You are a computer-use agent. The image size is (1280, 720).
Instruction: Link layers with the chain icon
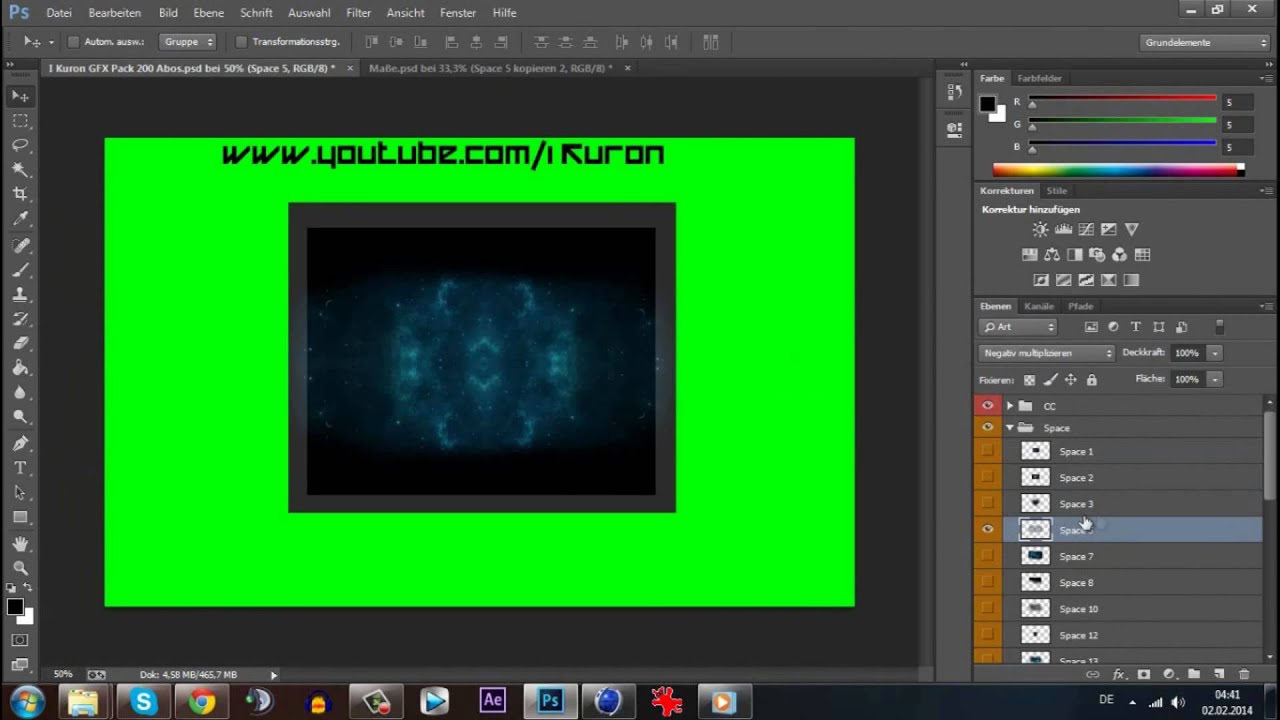pyautogui.click(x=1093, y=675)
